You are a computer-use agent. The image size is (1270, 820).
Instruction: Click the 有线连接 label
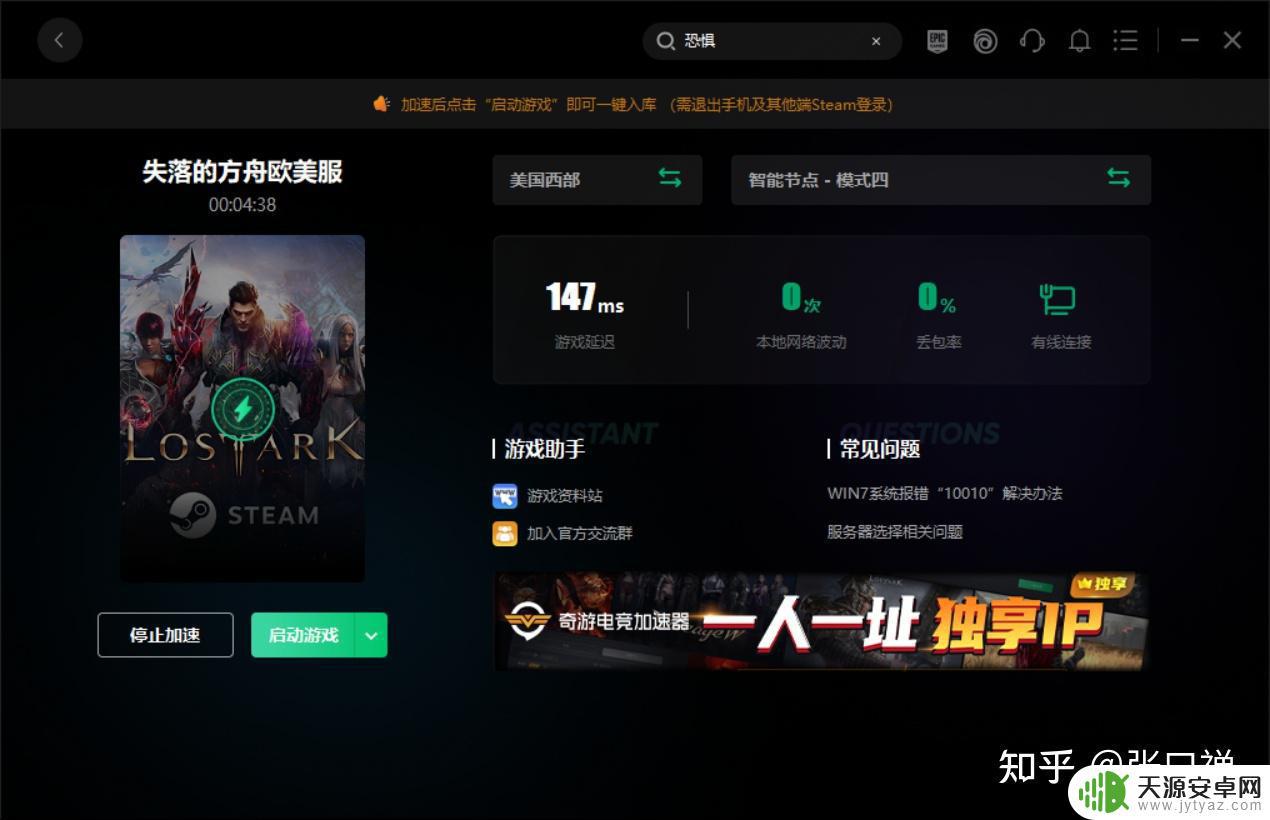[1061, 342]
